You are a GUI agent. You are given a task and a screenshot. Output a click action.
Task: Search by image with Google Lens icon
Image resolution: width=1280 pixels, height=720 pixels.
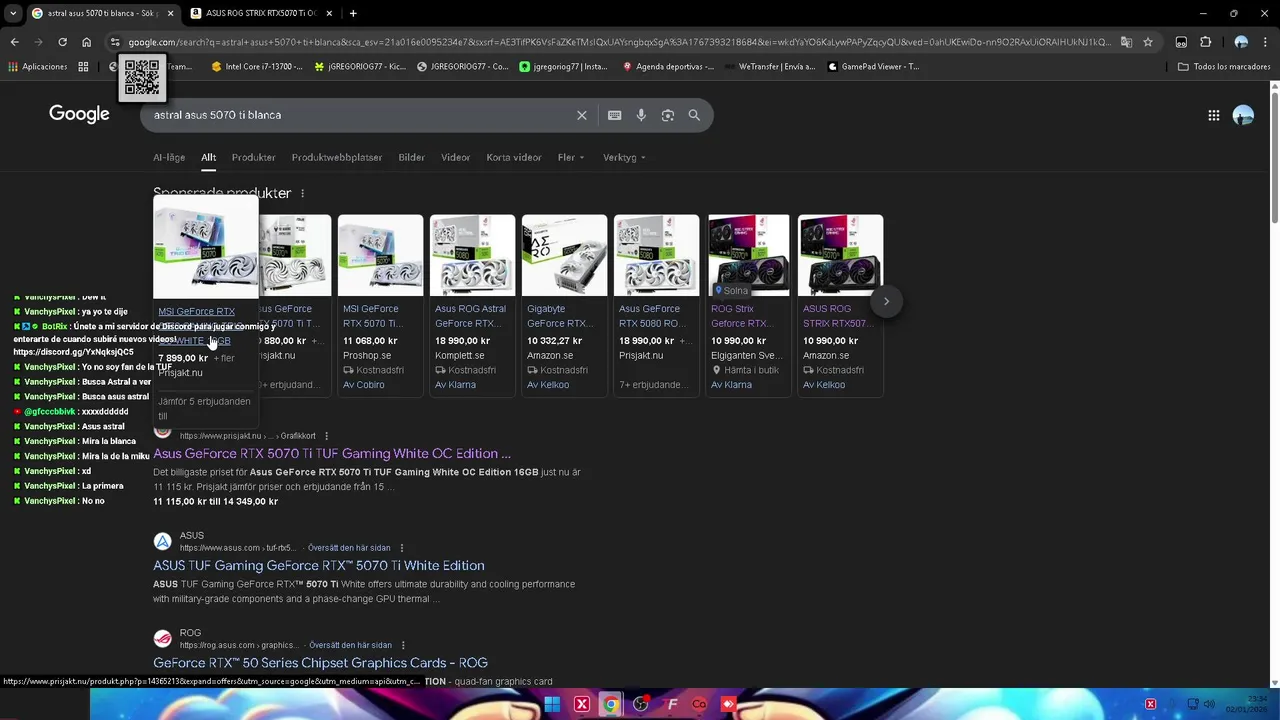point(667,115)
